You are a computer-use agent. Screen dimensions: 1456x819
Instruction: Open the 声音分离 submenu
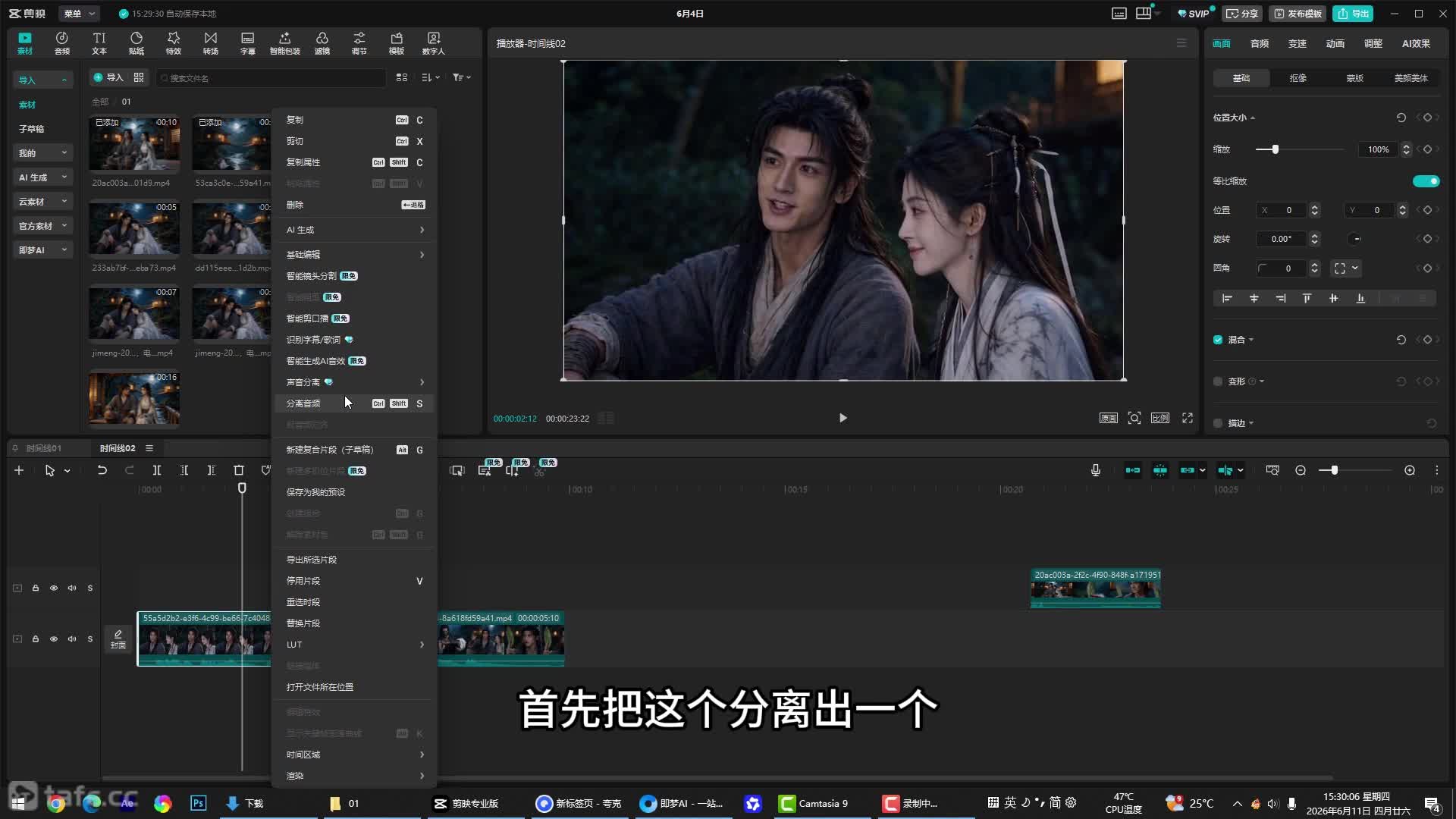(354, 382)
